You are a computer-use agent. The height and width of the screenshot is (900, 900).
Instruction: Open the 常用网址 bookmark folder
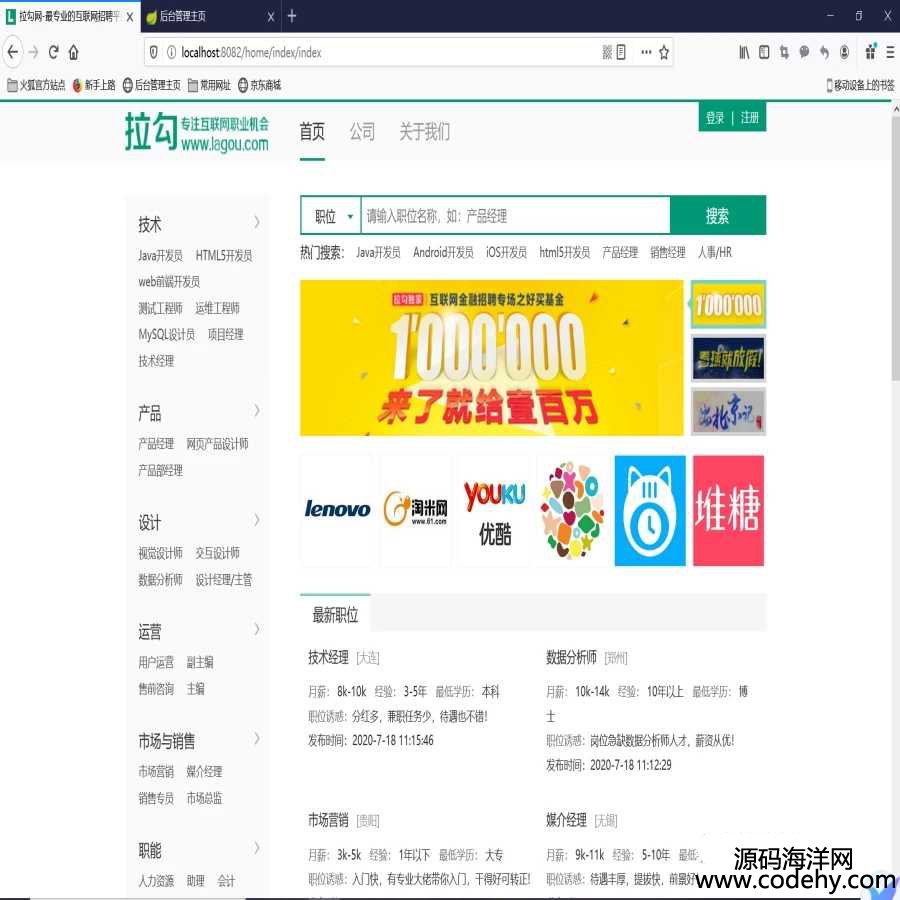(x=210, y=86)
